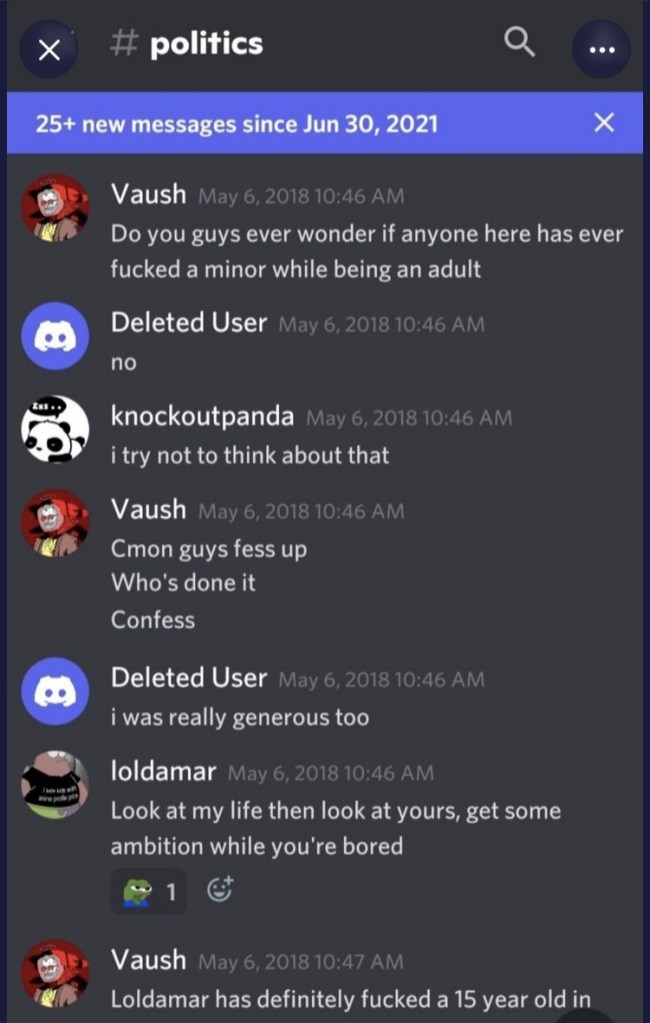Select the 'i try not to think' message
650x1023 pixels.
point(250,455)
